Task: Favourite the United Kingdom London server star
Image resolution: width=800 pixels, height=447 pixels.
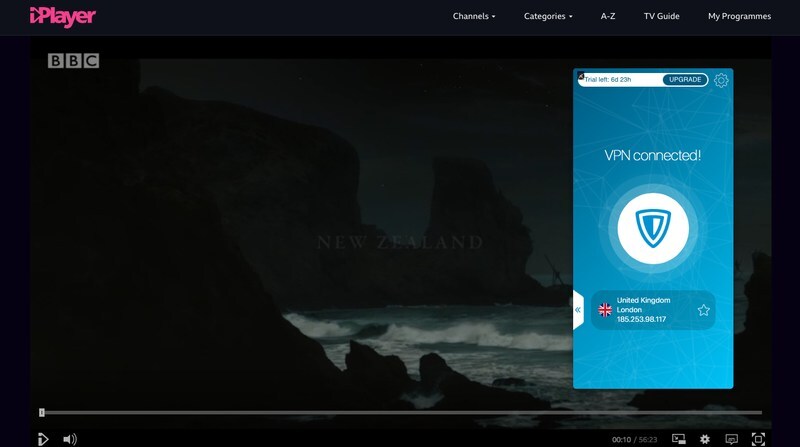Action: tap(704, 310)
